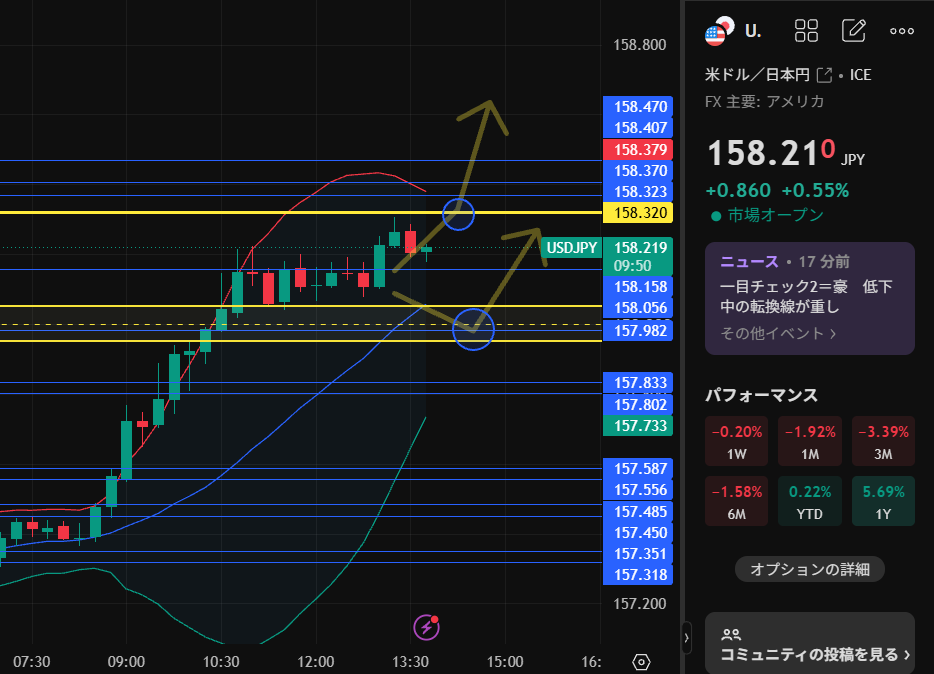This screenshot has width=934, height=674.
Task: Click the 157.587 price label
Action: pos(638,469)
